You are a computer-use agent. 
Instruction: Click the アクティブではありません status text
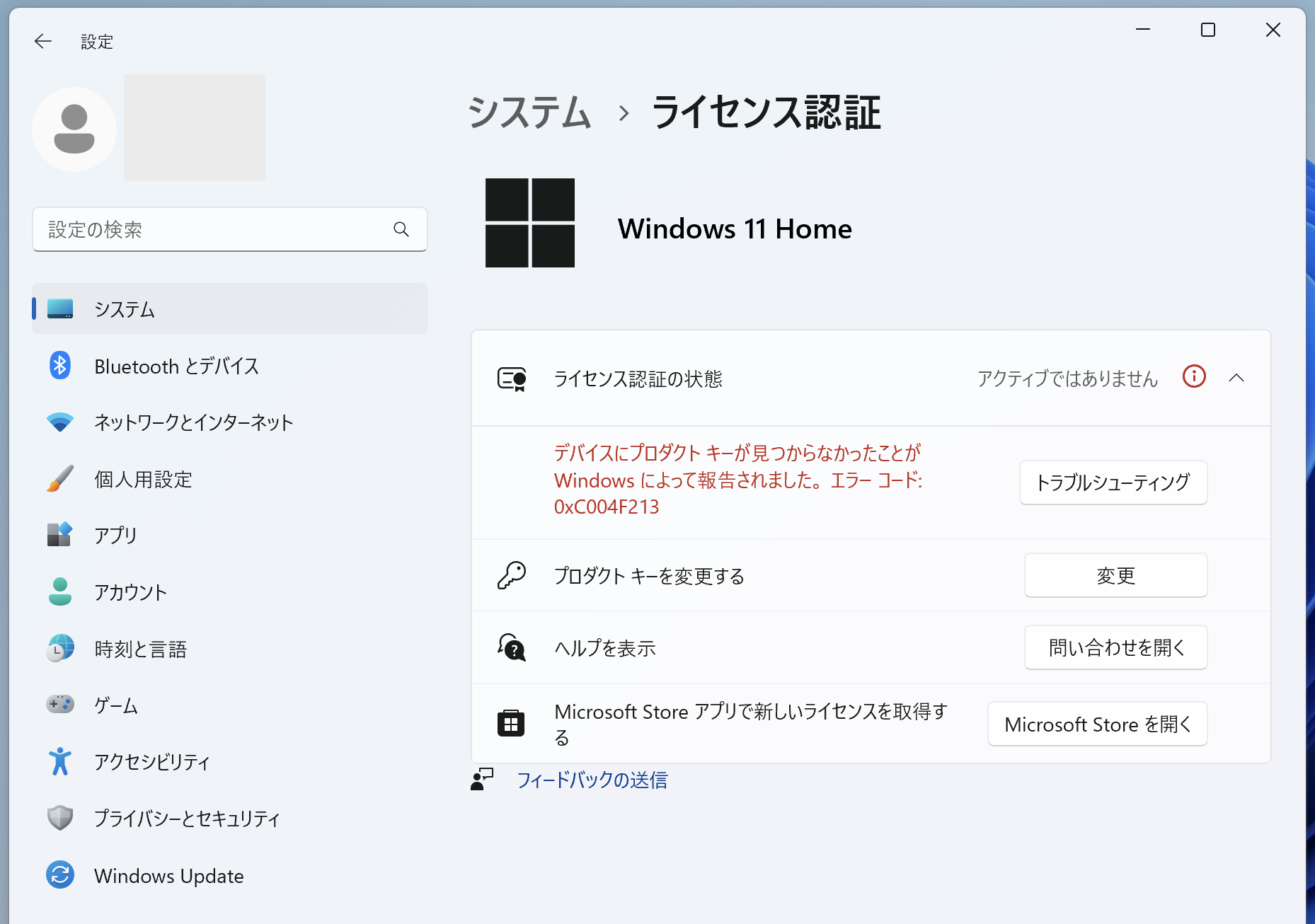pos(1067,379)
